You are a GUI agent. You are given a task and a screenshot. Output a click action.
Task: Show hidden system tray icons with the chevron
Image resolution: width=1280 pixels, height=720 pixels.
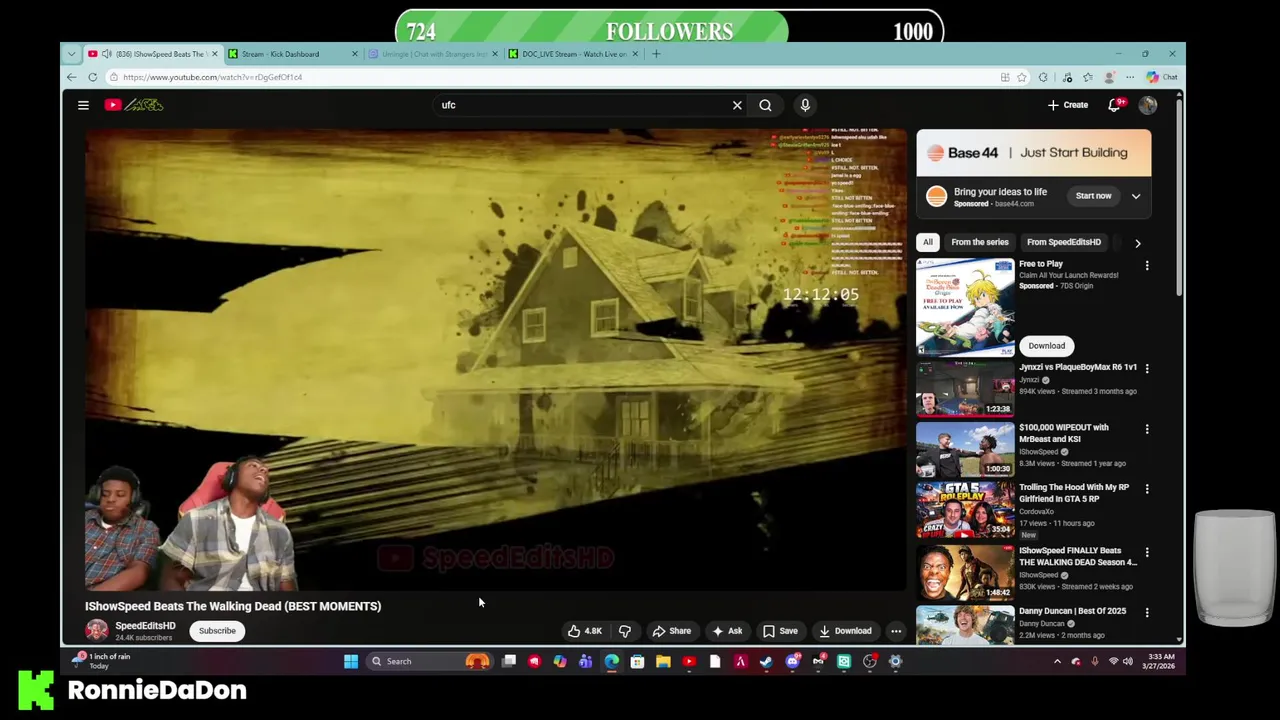pos(1057,661)
